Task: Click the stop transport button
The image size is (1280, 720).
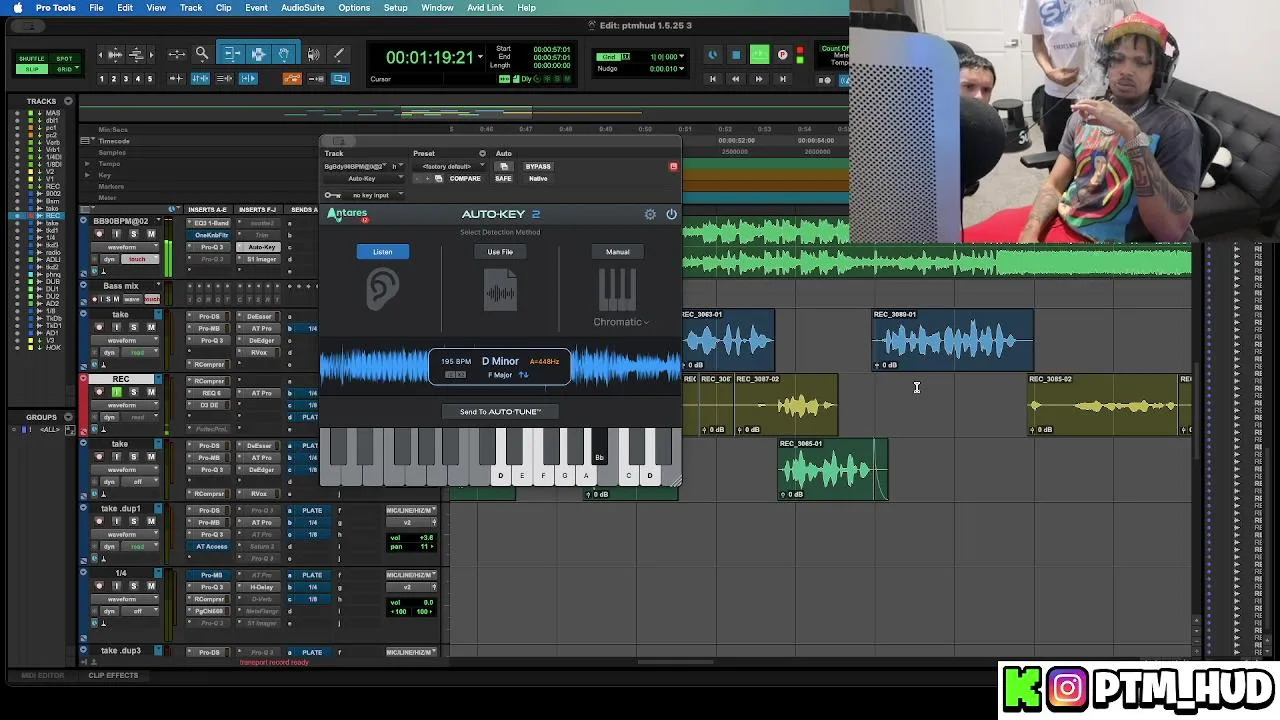Action: (x=736, y=55)
